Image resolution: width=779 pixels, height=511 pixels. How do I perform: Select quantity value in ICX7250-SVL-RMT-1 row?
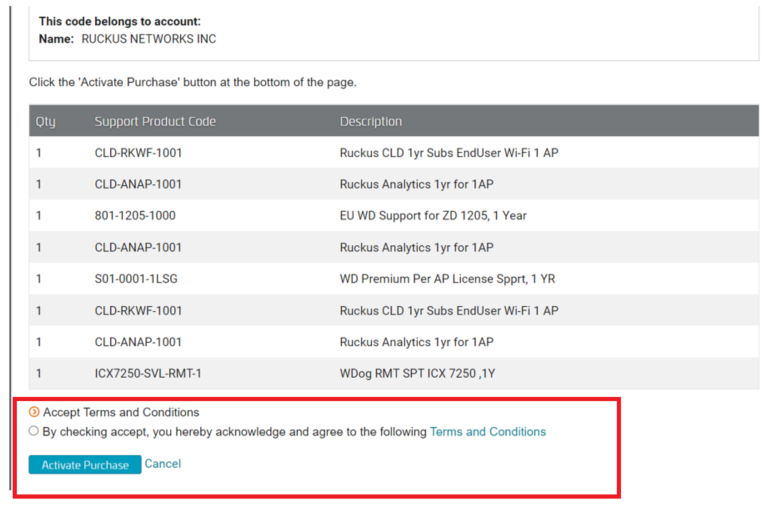point(39,373)
